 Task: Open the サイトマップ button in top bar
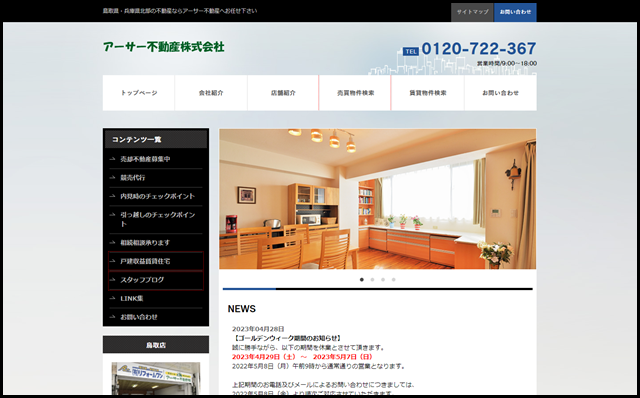point(472,12)
